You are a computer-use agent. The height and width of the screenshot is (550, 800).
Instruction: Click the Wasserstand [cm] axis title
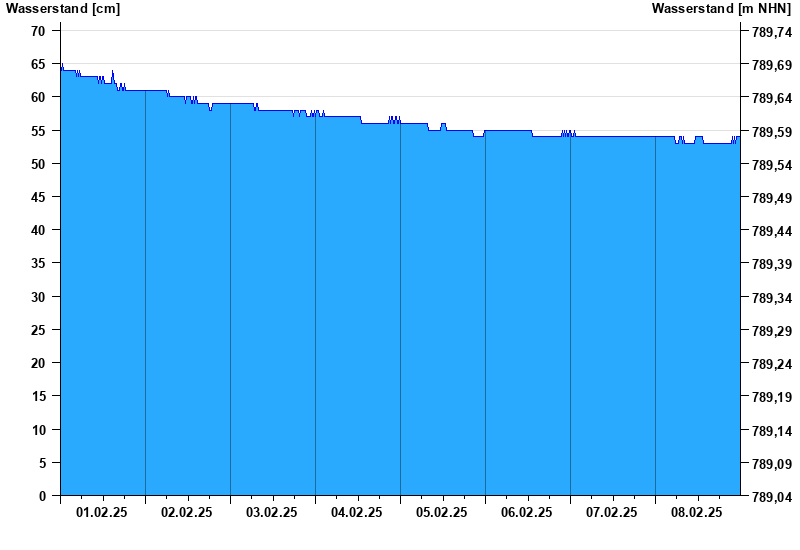(63, 9)
